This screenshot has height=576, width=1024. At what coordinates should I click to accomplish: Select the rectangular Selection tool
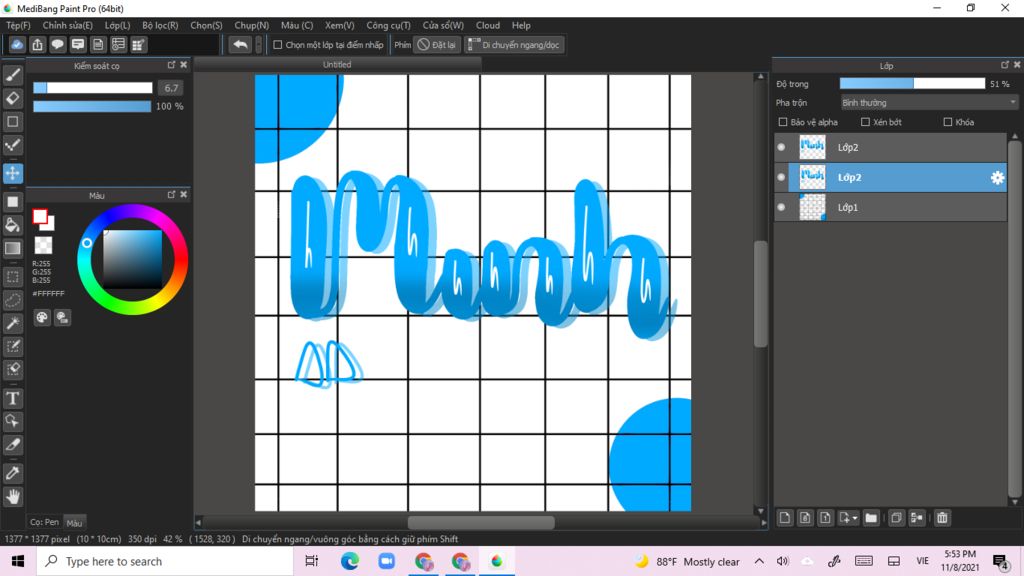[x=12, y=277]
